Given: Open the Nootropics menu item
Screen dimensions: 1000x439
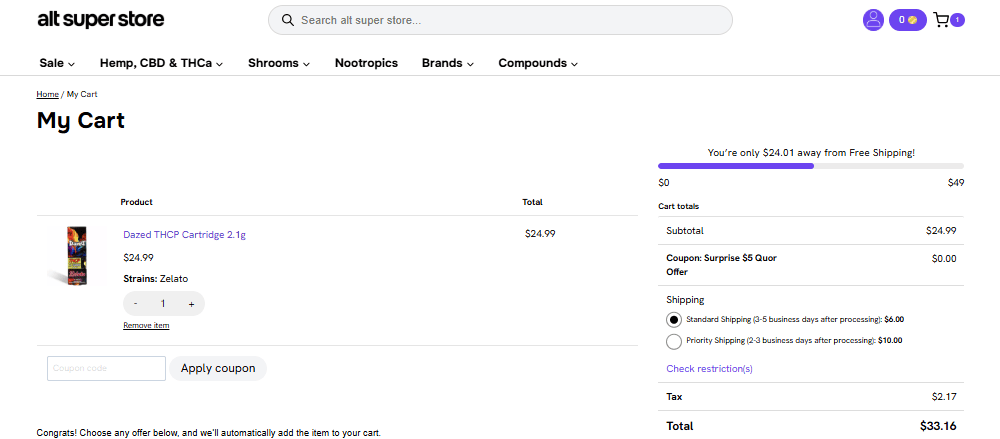Looking at the screenshot, I should point(366,63).
